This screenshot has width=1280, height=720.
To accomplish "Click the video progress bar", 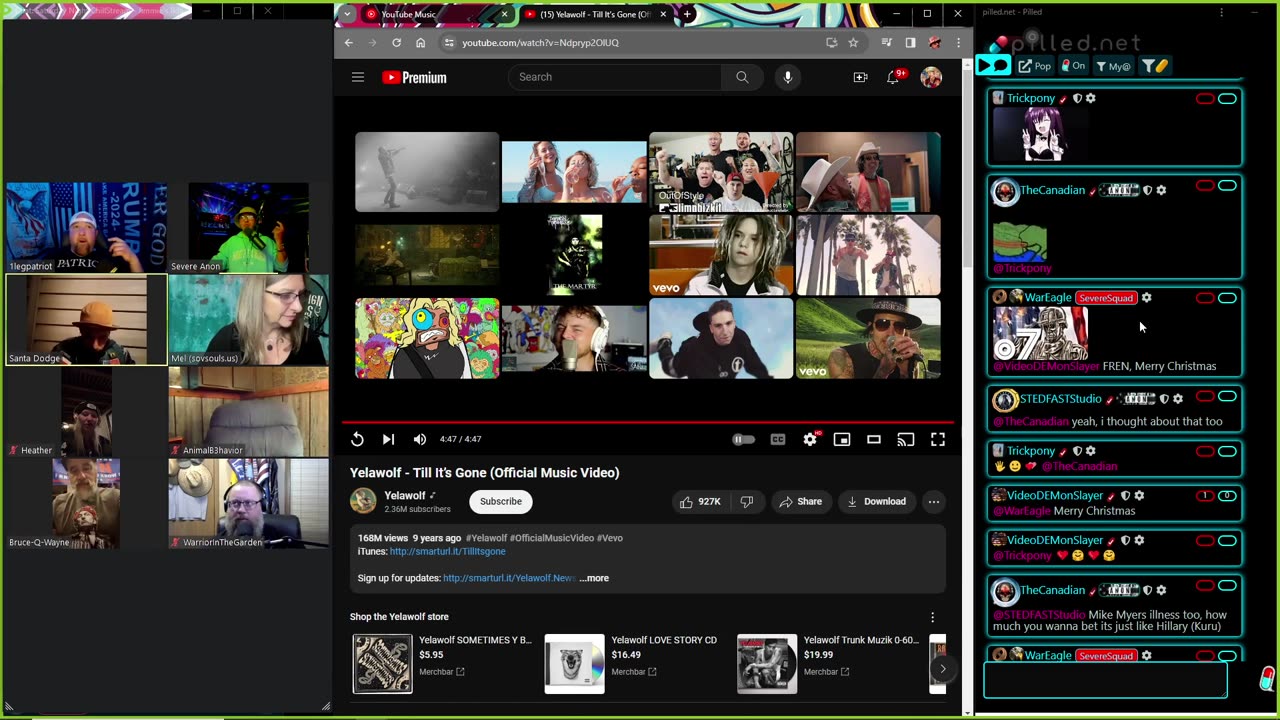I will [648, 422].
